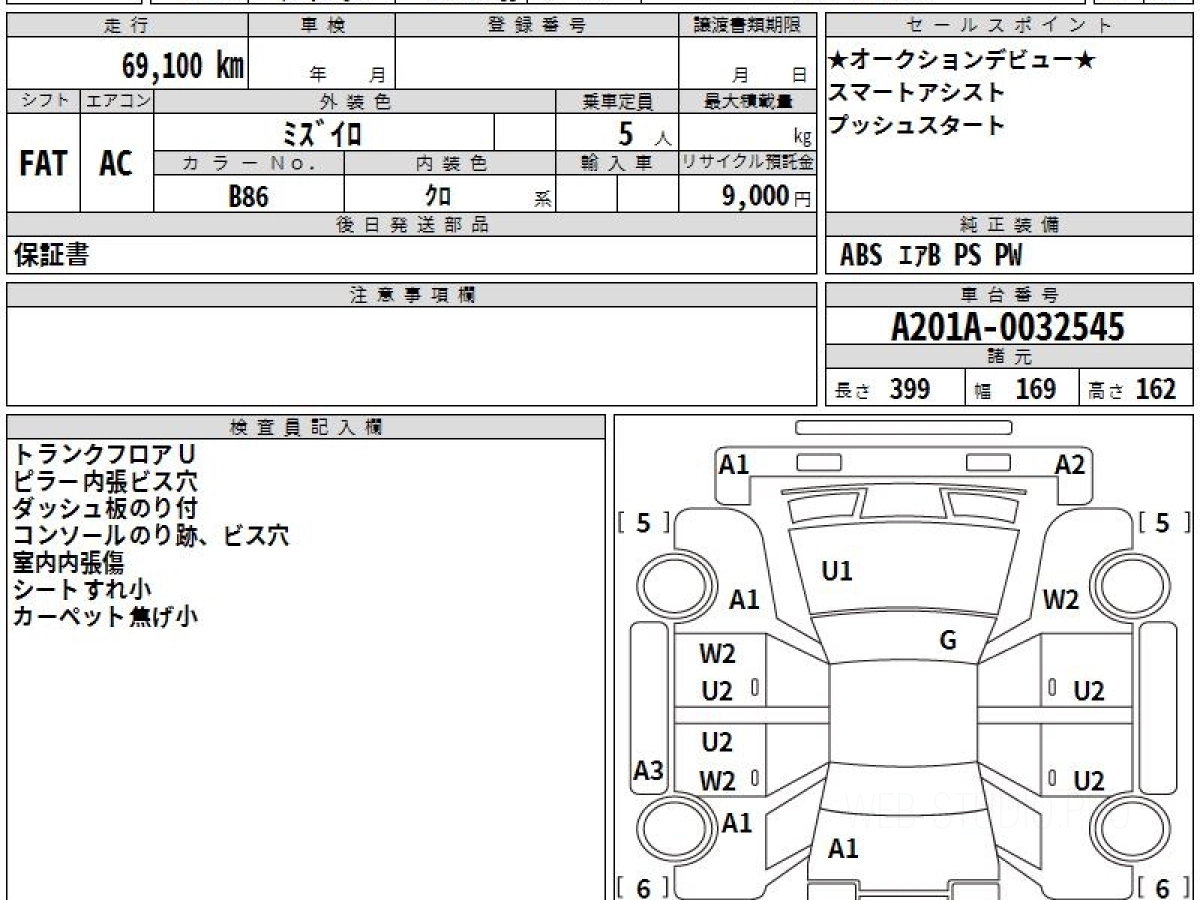Click the empty 注意事項欄 notes box
Image resolution: width=1200 pixels, height=900 pixels.
(411, 356)
